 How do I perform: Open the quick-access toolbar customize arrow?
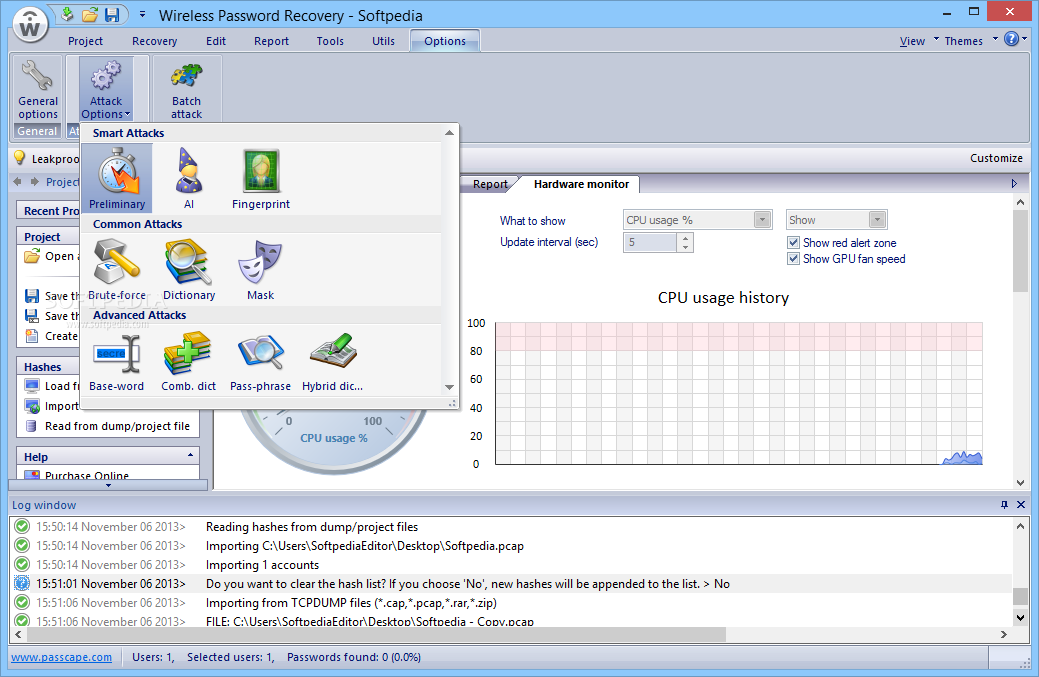click(142, 15)
